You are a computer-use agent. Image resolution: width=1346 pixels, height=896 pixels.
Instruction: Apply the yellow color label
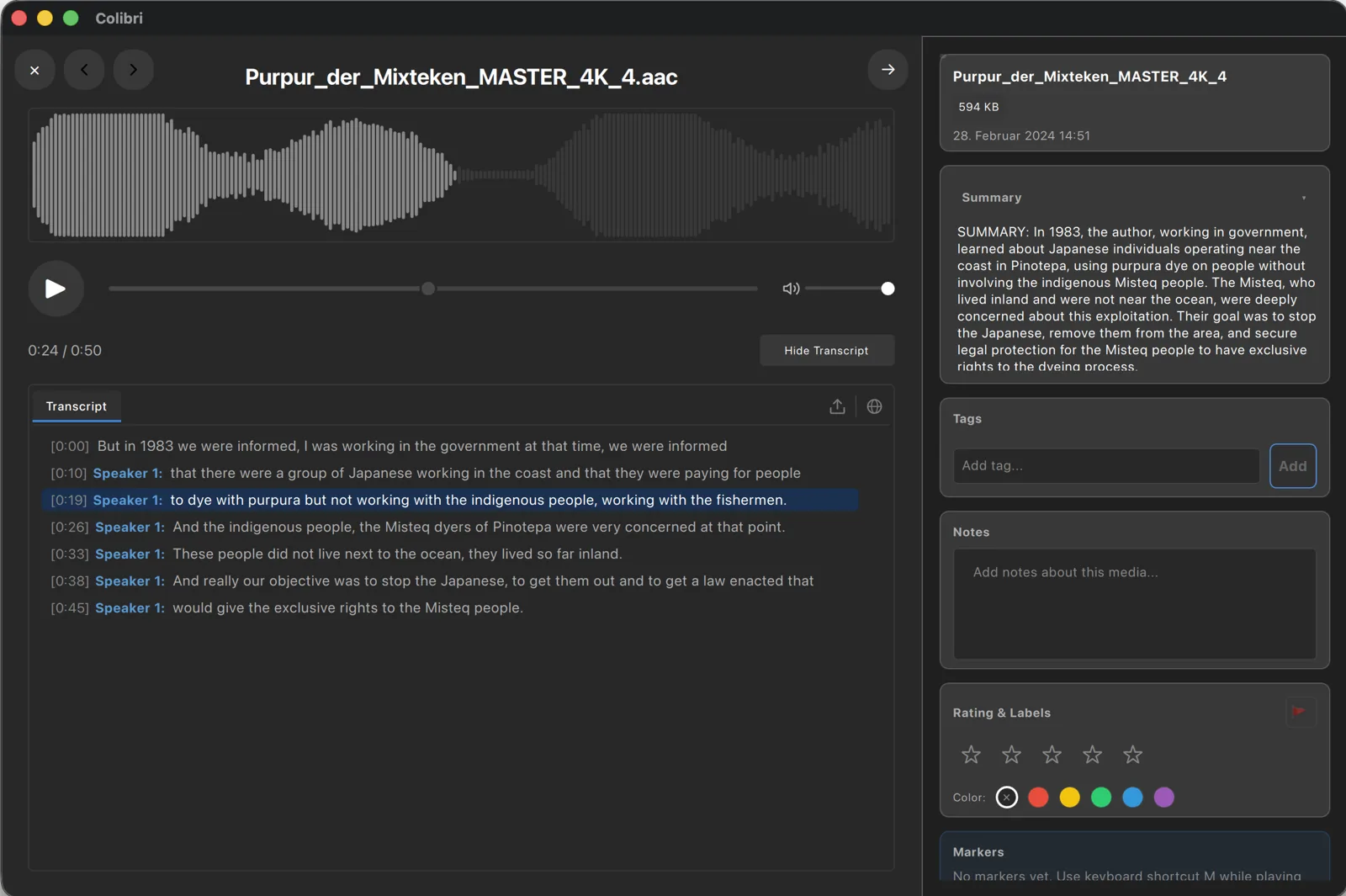[1069, 797]
